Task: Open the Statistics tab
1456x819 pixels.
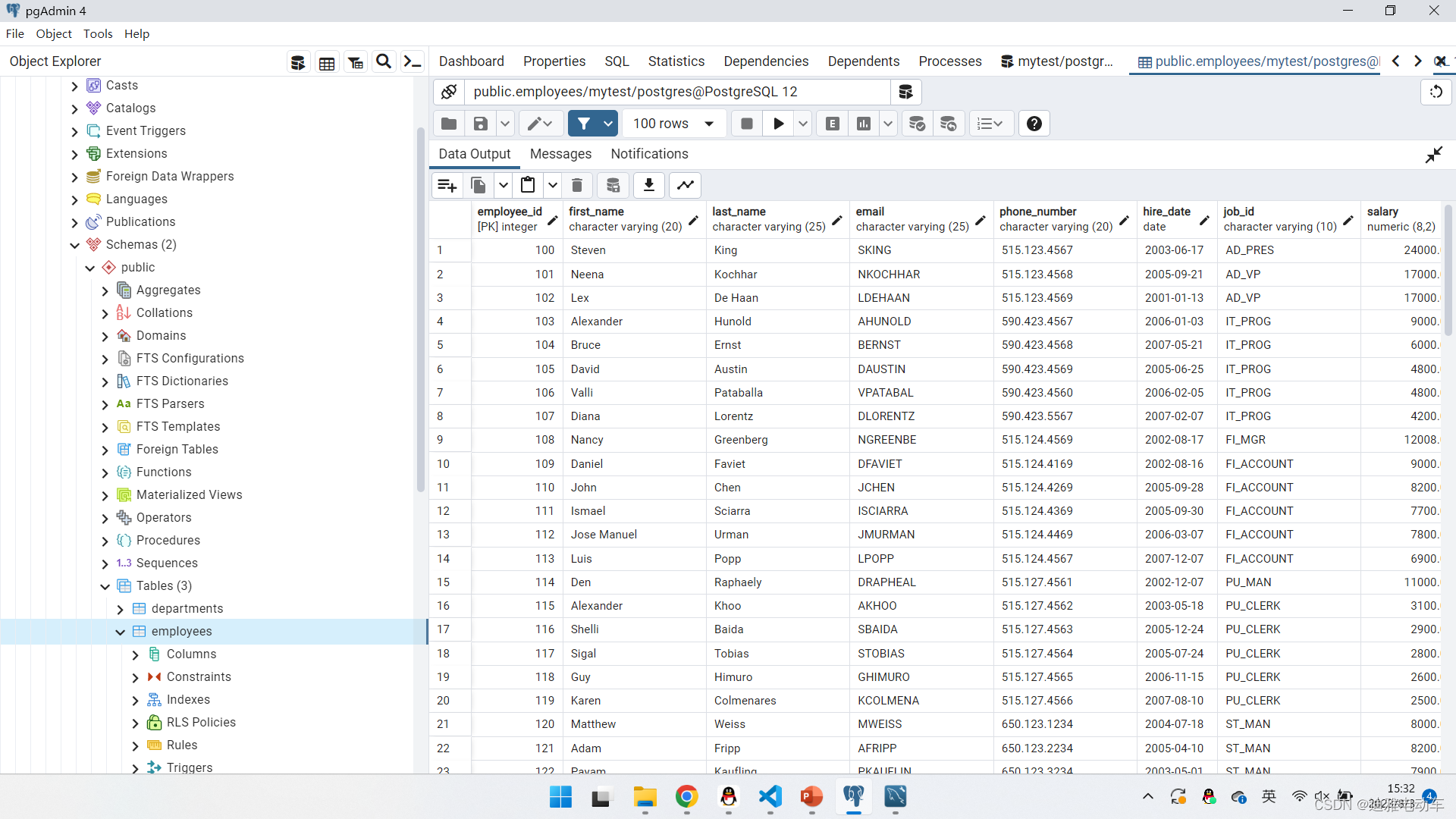Action: [x=676, y=61]
